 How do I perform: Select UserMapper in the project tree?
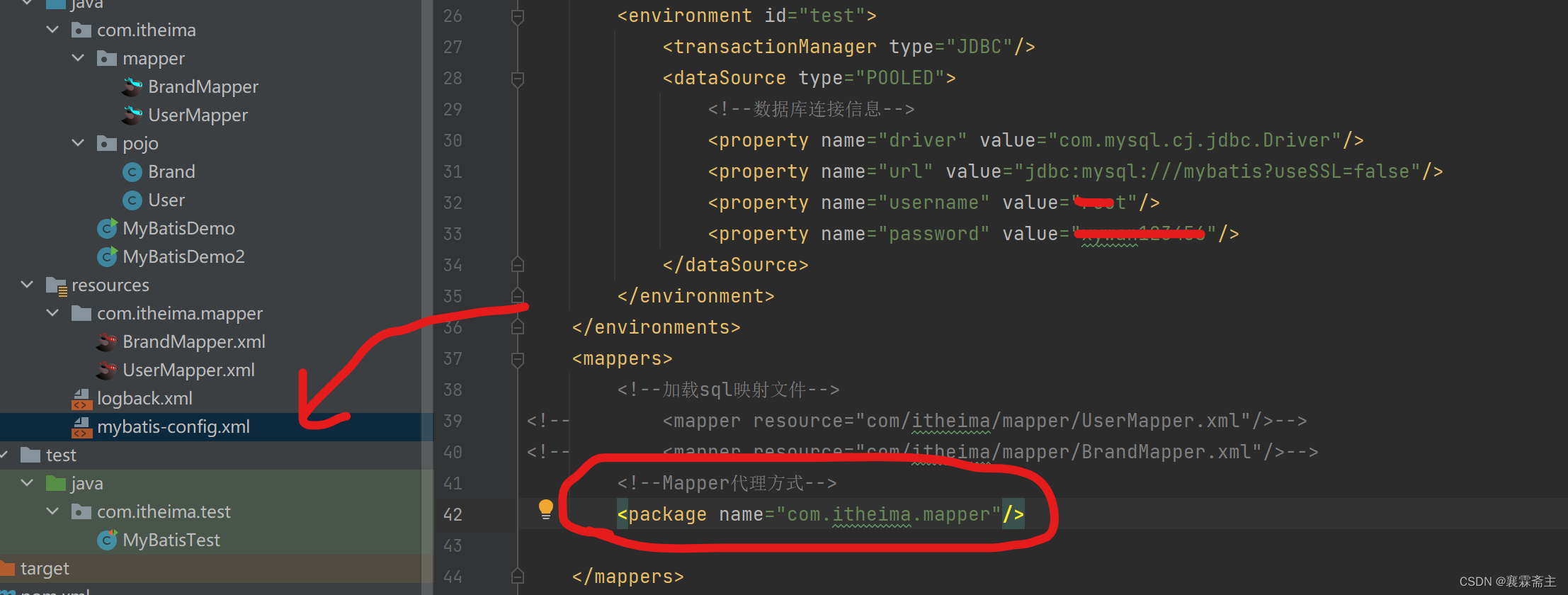tap(198, 115)
